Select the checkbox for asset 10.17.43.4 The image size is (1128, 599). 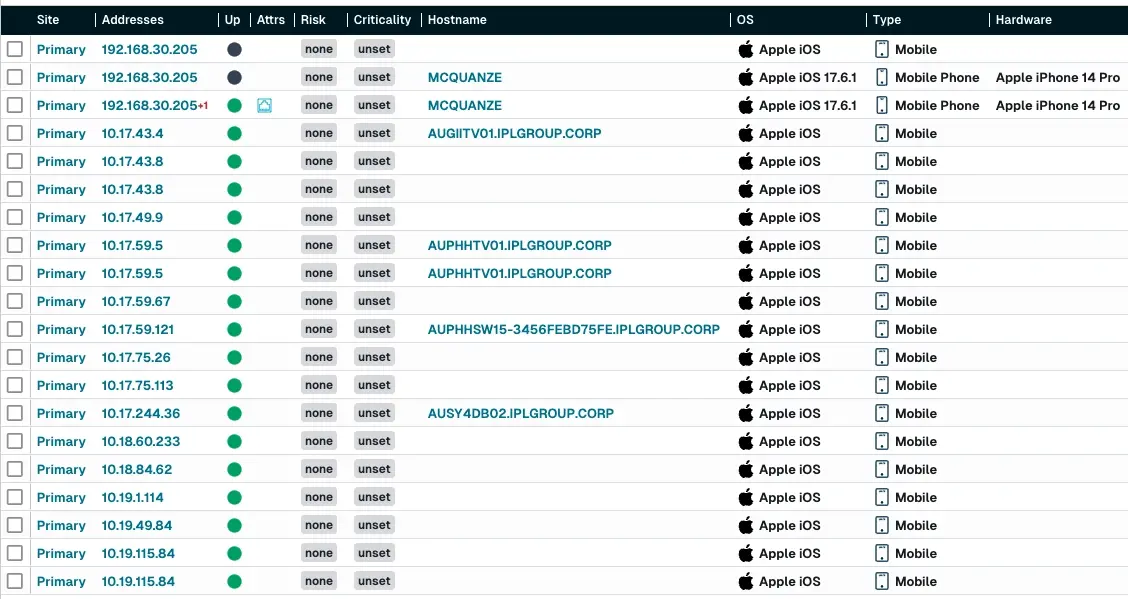click(14, 133)
